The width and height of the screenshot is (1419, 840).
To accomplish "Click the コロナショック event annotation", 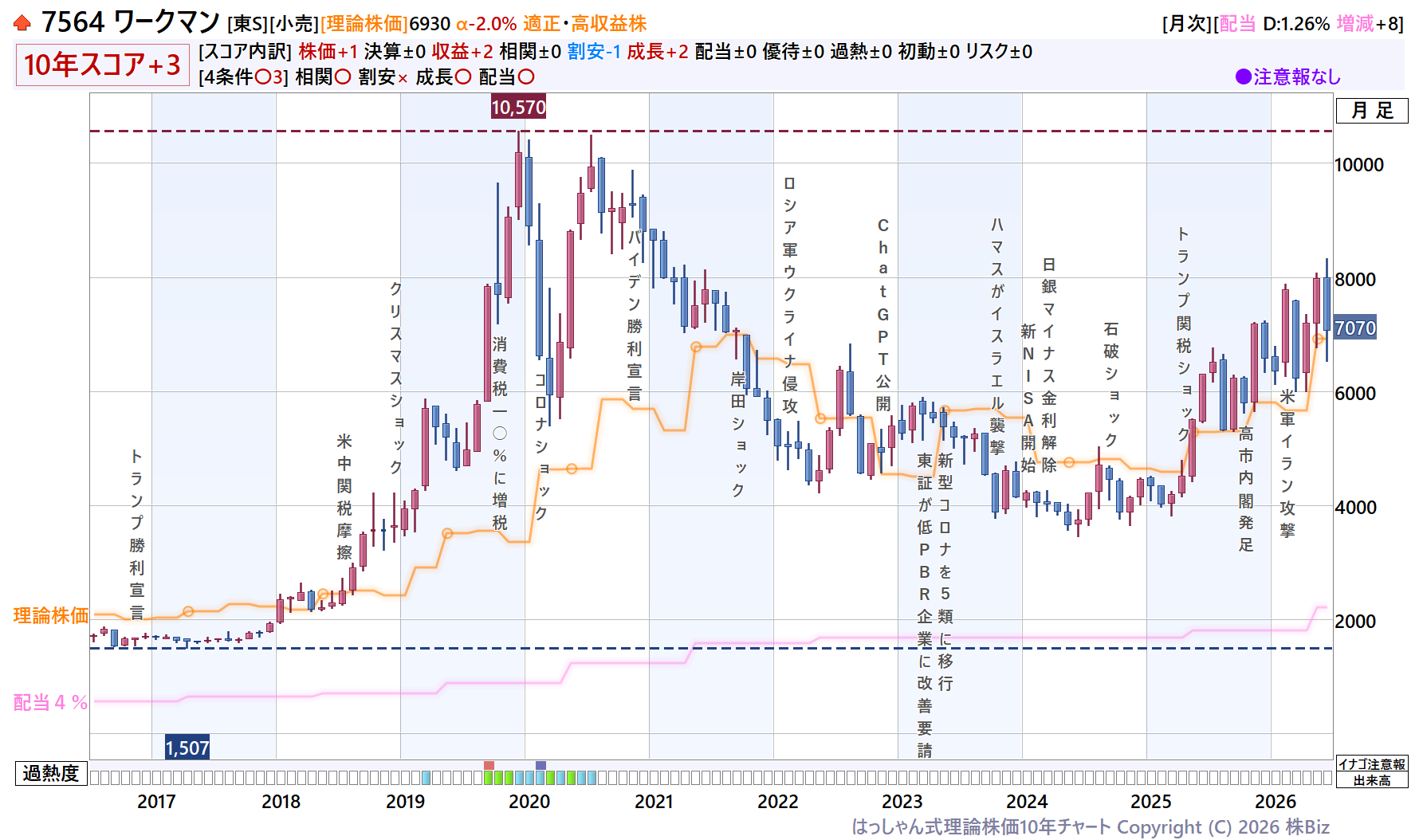I will tap(541, 446).
